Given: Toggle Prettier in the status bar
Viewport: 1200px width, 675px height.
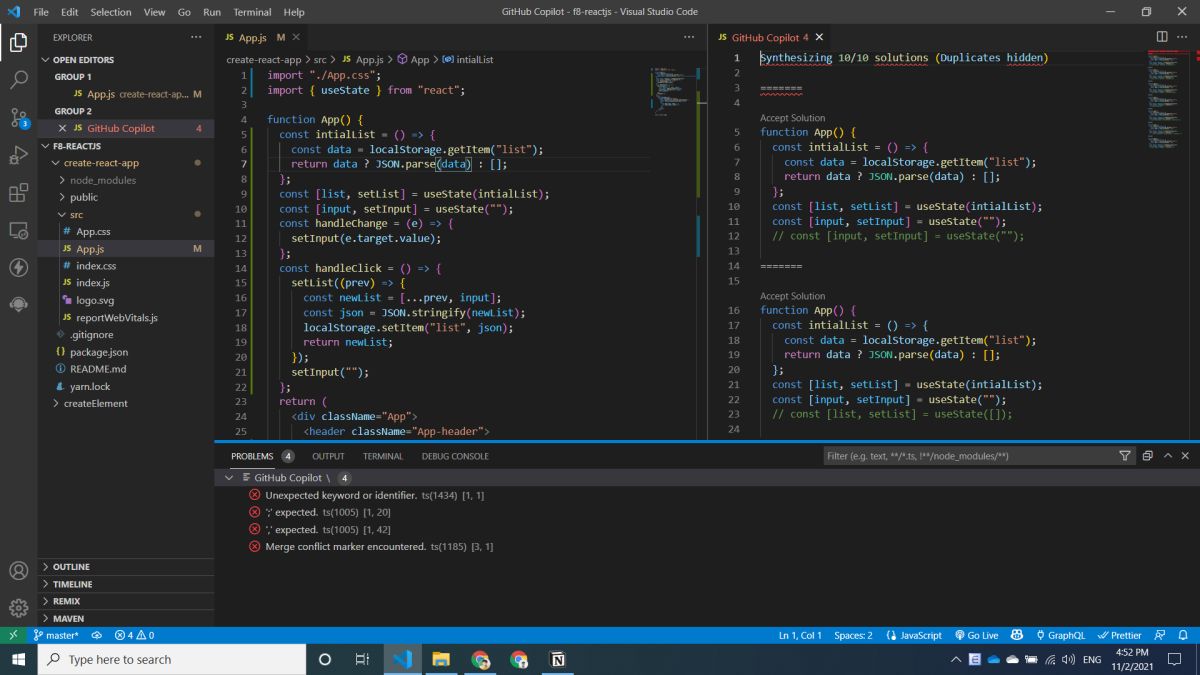Looking at the screenshot, I should pyautogui.click(x=1119, y=635).
